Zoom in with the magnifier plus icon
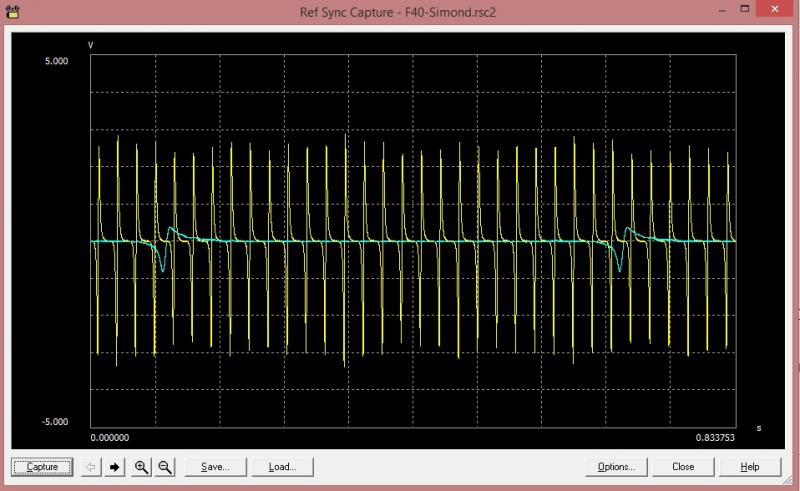 click(x=141, y=467)
